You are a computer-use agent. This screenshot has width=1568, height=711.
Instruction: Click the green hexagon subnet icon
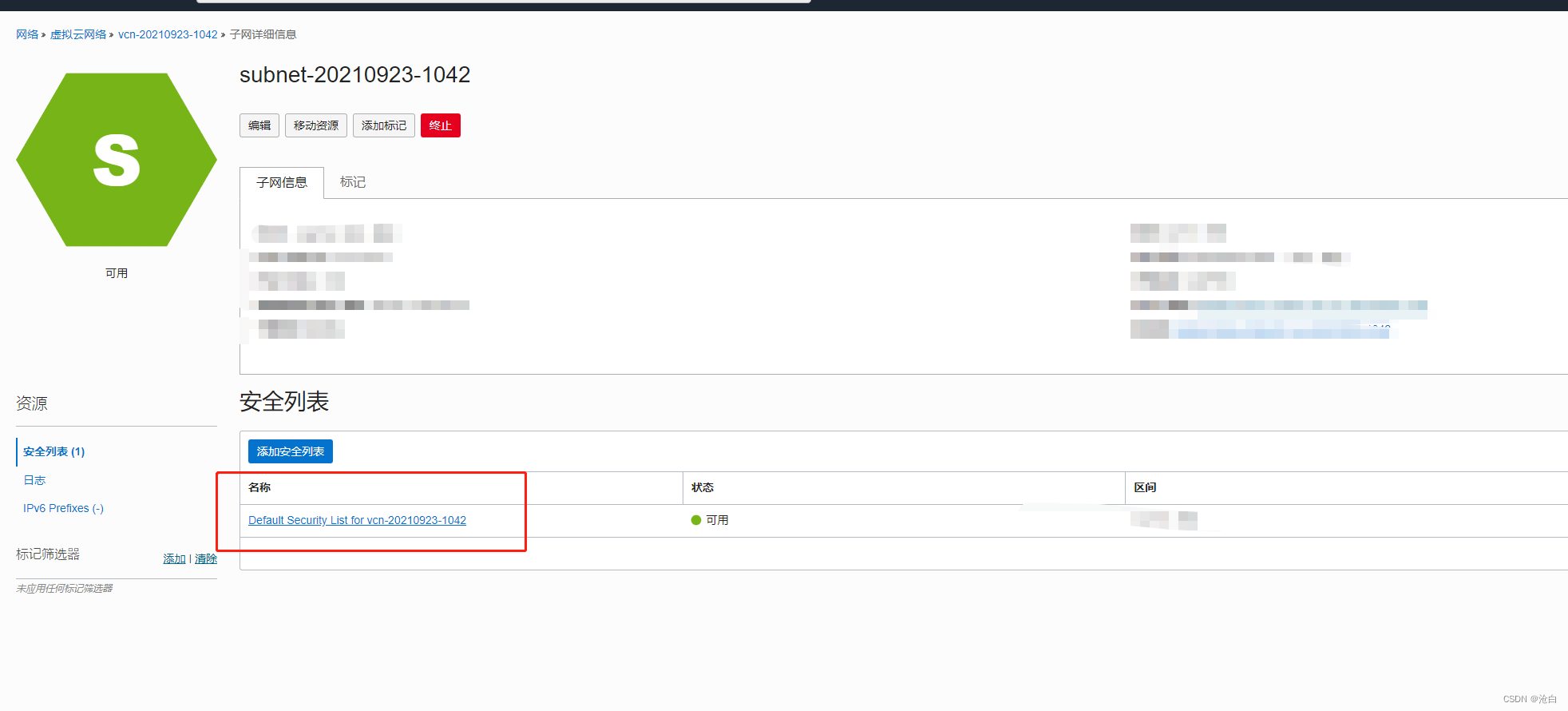point(117,160)
